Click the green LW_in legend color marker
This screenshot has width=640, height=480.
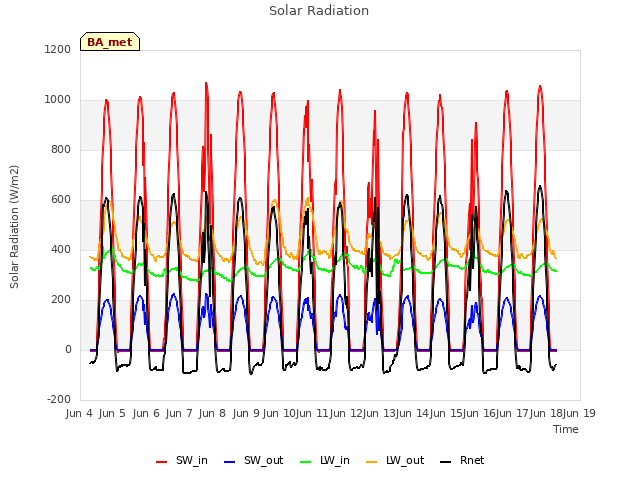[305, 462]
